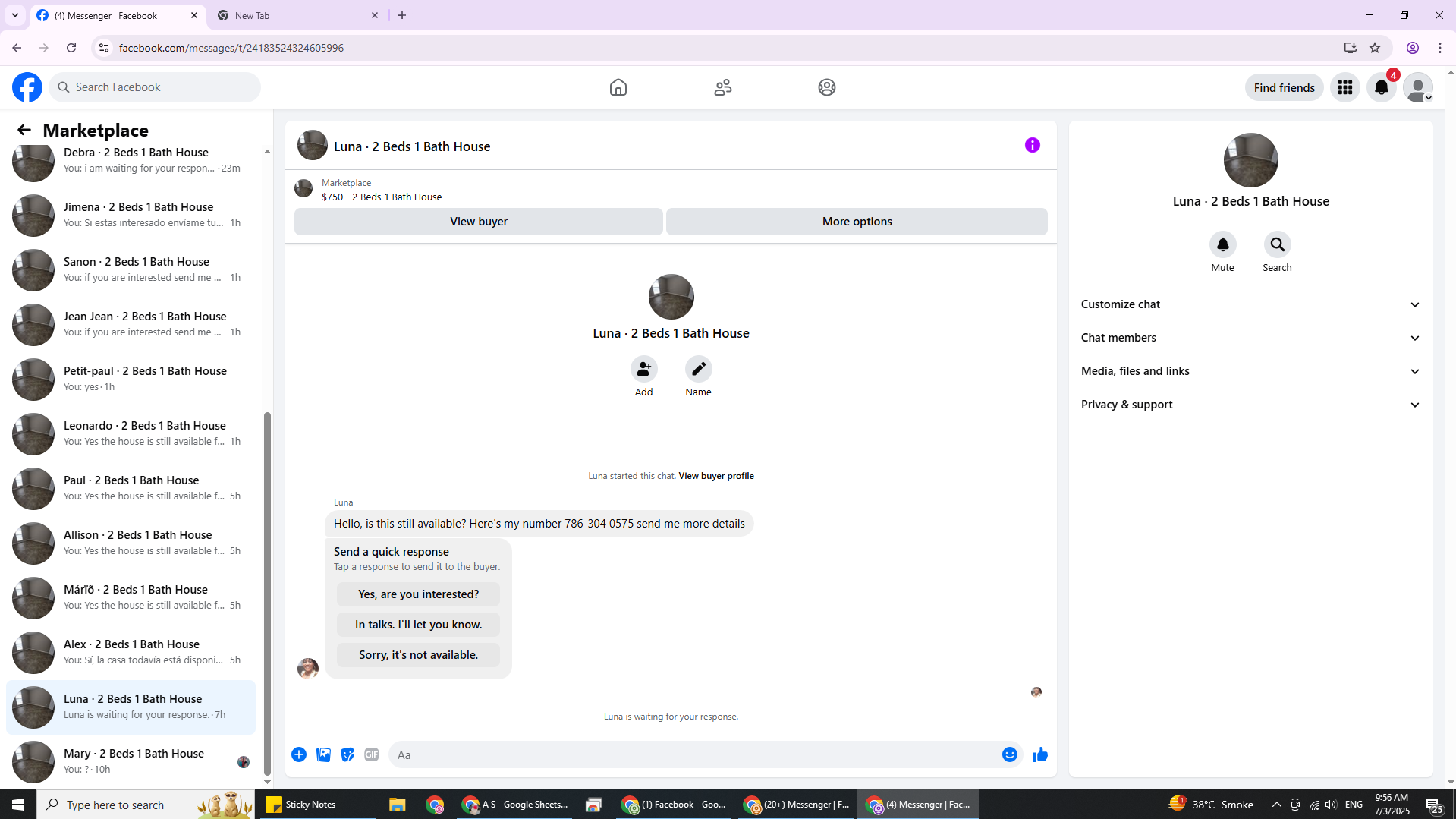Reload the page

point(71,48)
